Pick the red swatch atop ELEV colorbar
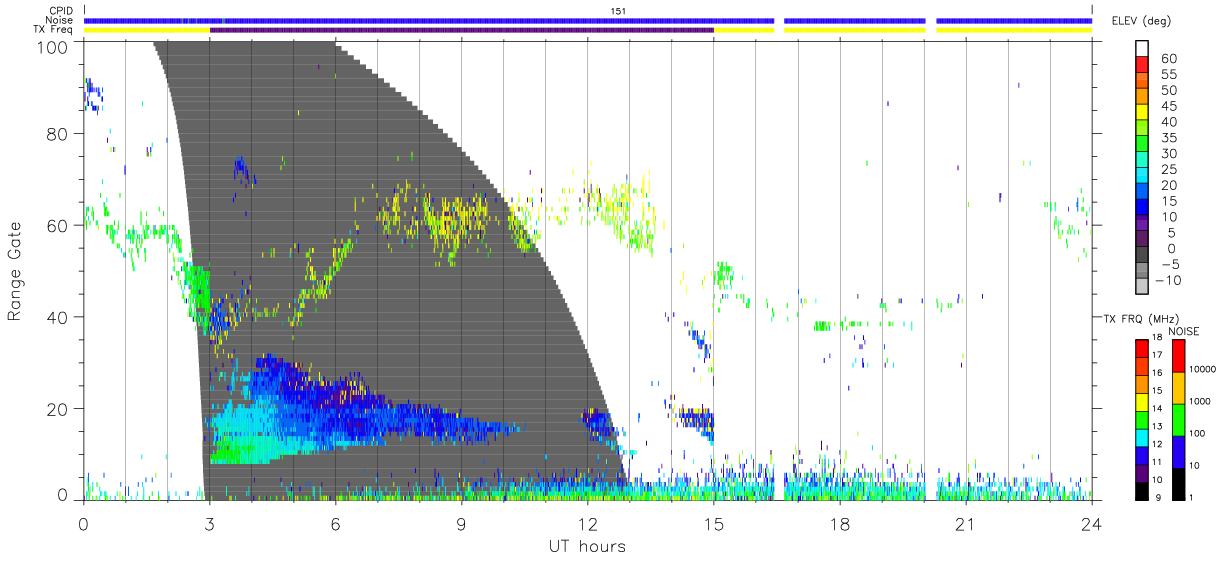Image resolution: width=1228 pixels, height=567 pixels. 1143,66
